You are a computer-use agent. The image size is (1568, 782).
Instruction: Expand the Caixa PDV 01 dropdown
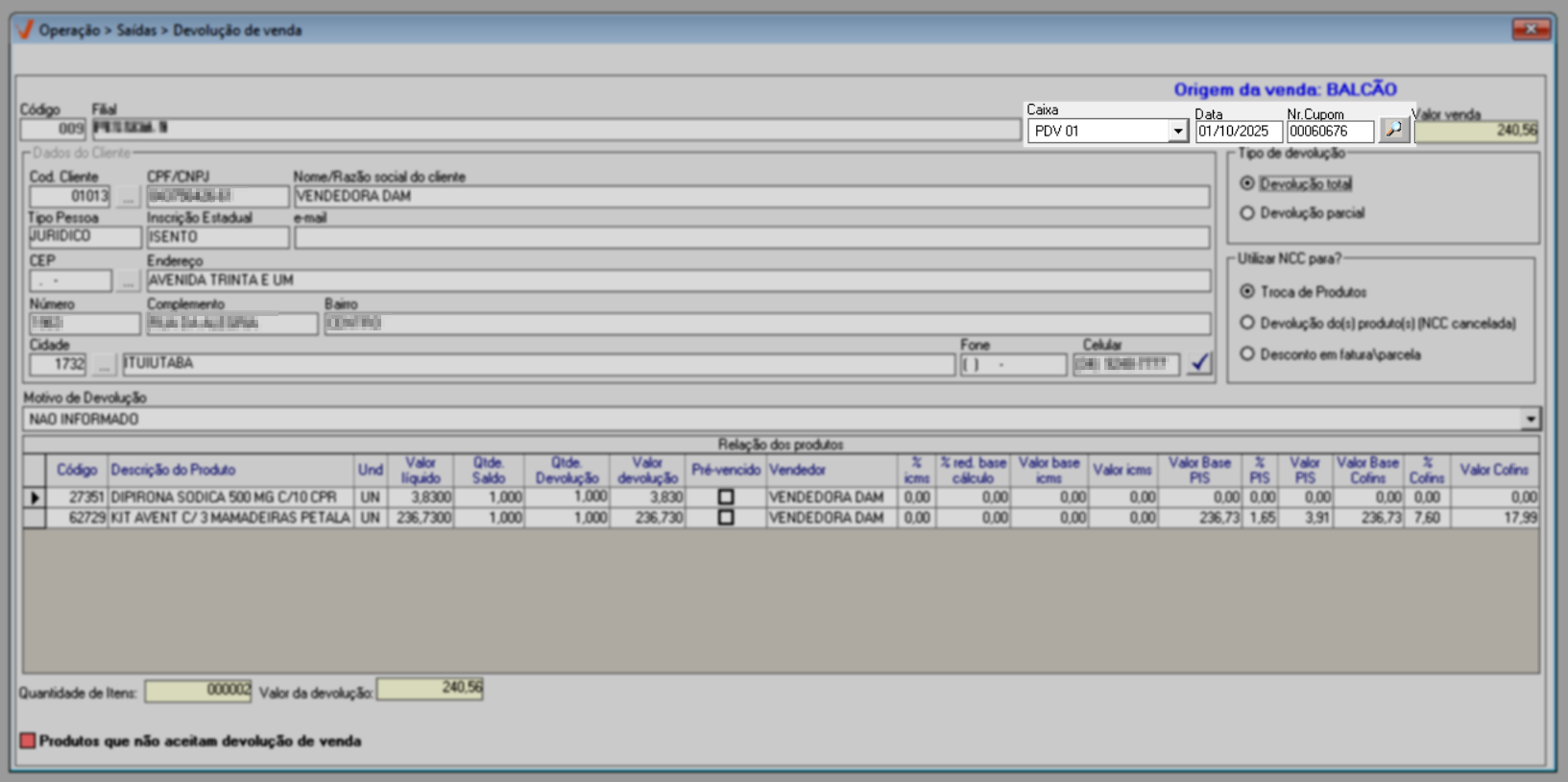1177,132
